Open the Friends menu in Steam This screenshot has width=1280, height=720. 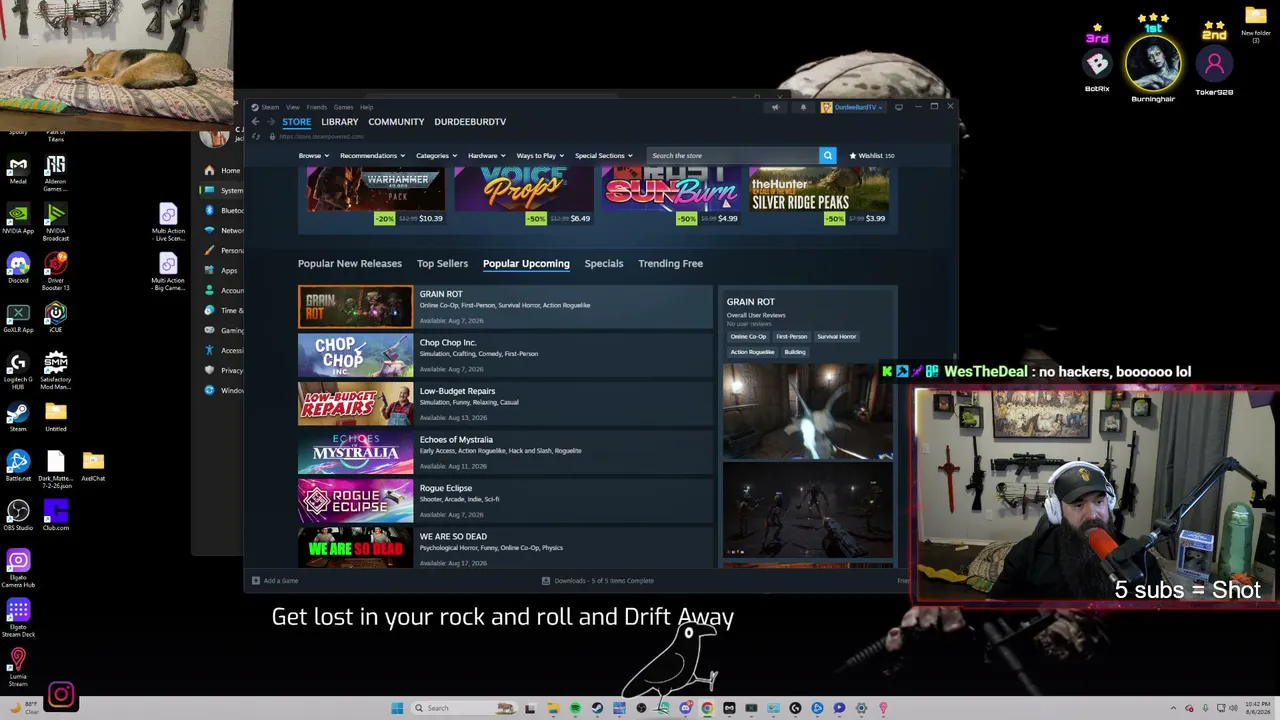[316, 107]
